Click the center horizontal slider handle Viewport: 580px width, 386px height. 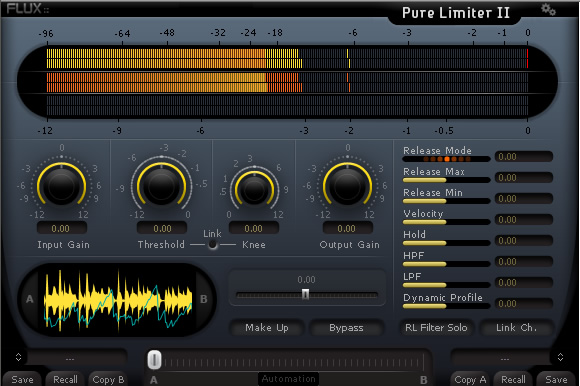tap(305, 294)
